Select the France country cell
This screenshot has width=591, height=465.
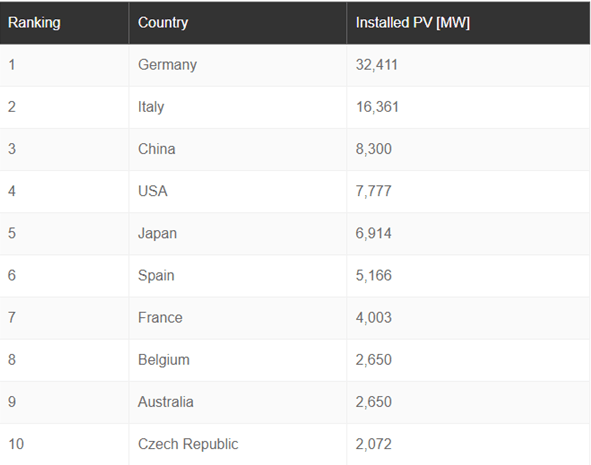point(237,318)
